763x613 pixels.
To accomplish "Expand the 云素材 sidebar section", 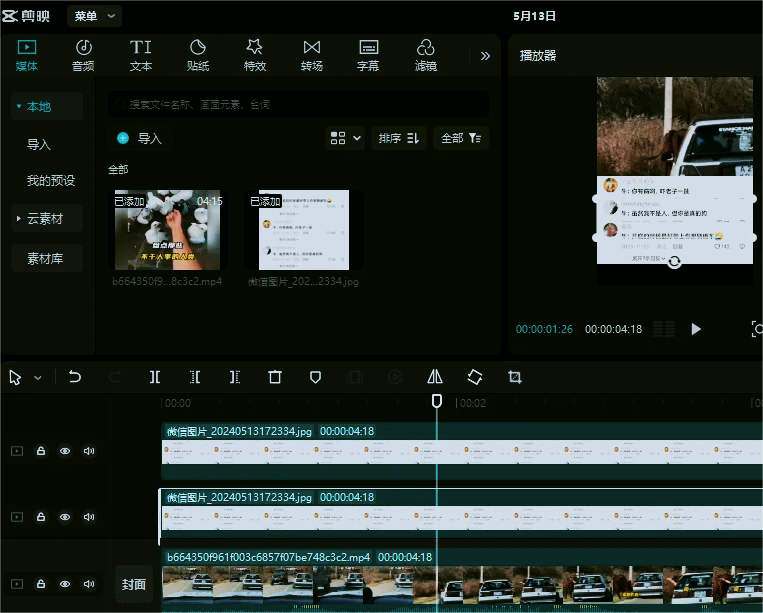I will pyautogui.click(x=45, y=218).
